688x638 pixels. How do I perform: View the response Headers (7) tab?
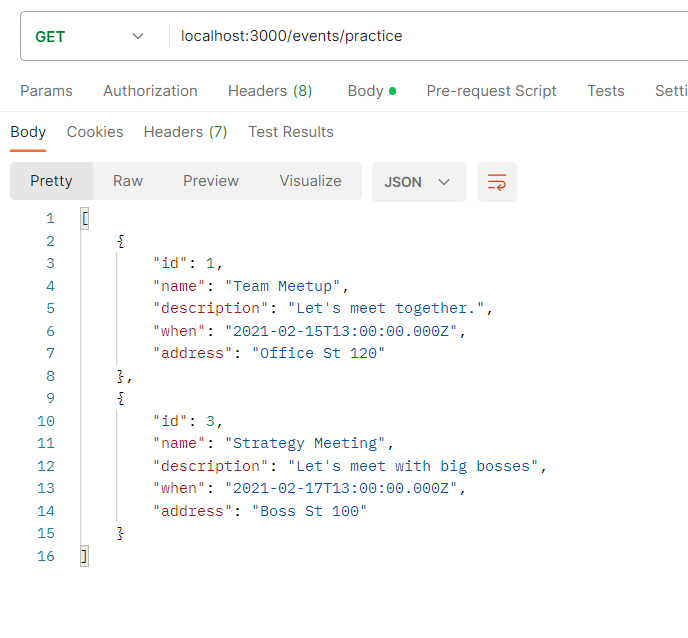[185, 132]
